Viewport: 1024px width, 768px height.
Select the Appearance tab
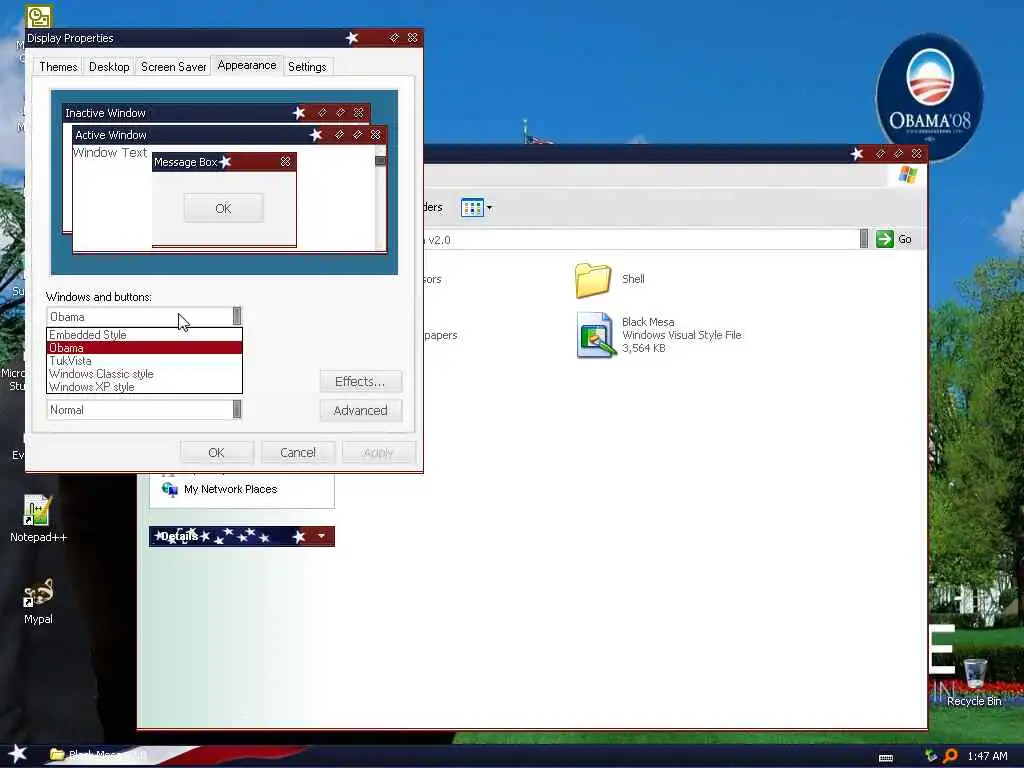[247, 65]
